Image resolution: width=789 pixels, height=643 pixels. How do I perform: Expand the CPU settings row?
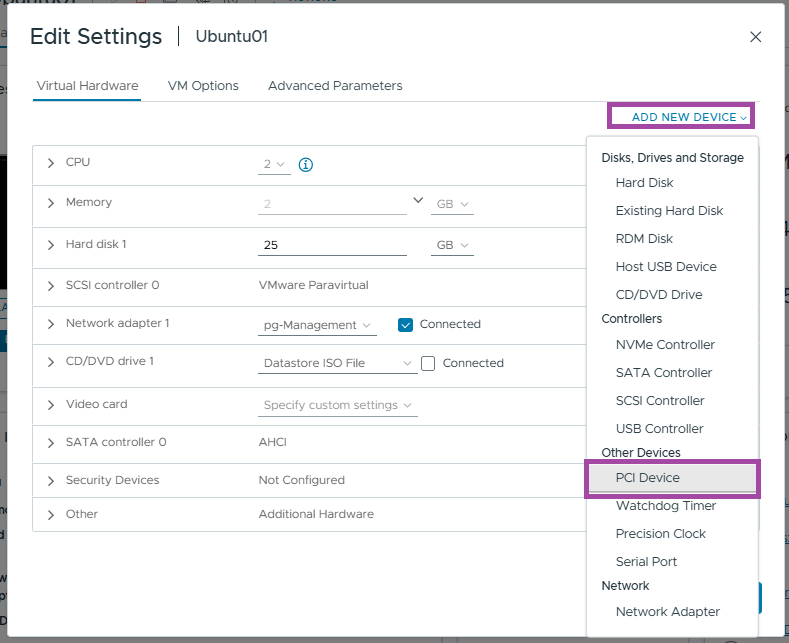tap(51, 162)
